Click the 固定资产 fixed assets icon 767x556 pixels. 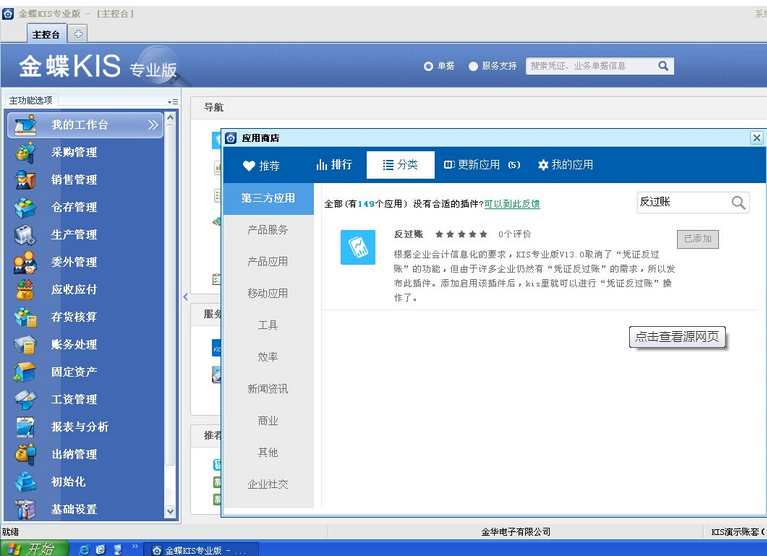[x=25, y=372]
